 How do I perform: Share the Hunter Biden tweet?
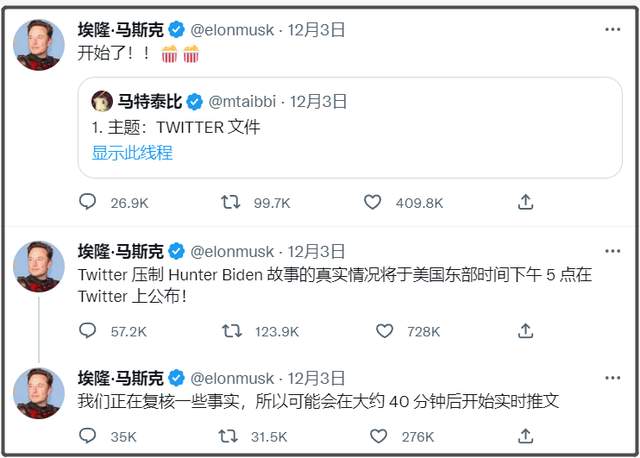pyautogui.click(x=525, y=330)
